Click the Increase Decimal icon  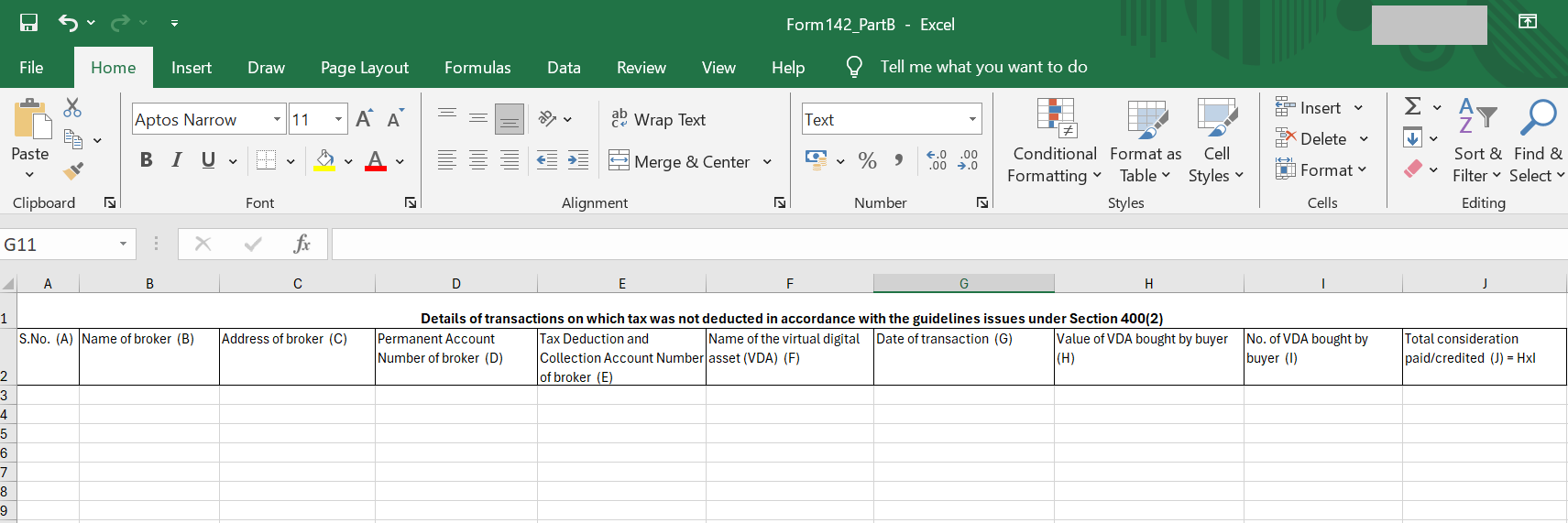pos(937,160)
